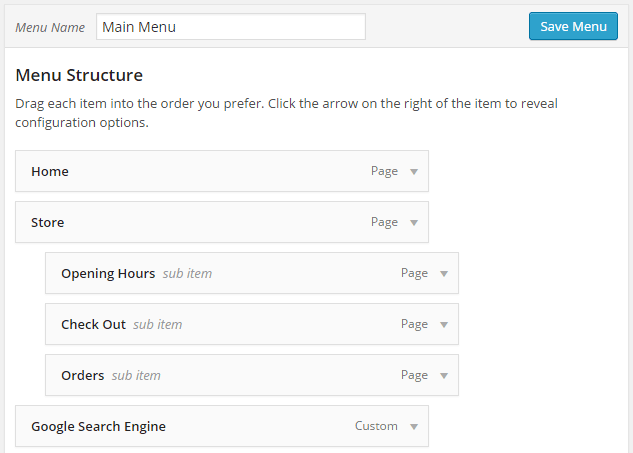Select the Check Out sub item
Image resolution: width=633 pixels, height=453 pixels.
[x=252, y=324]
